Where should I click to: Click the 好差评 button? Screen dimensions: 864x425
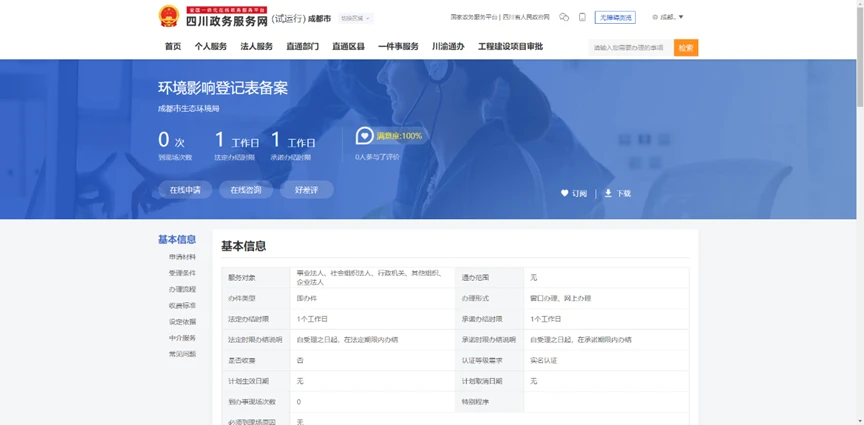[x=306, y=190]
